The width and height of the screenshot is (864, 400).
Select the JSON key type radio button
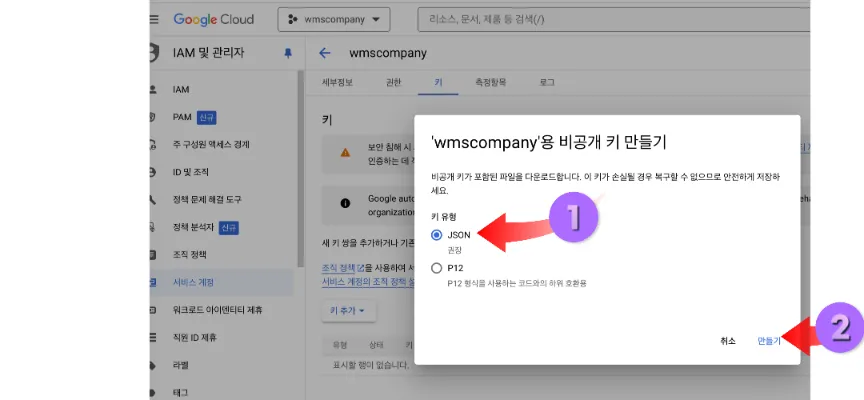point(437,235)
